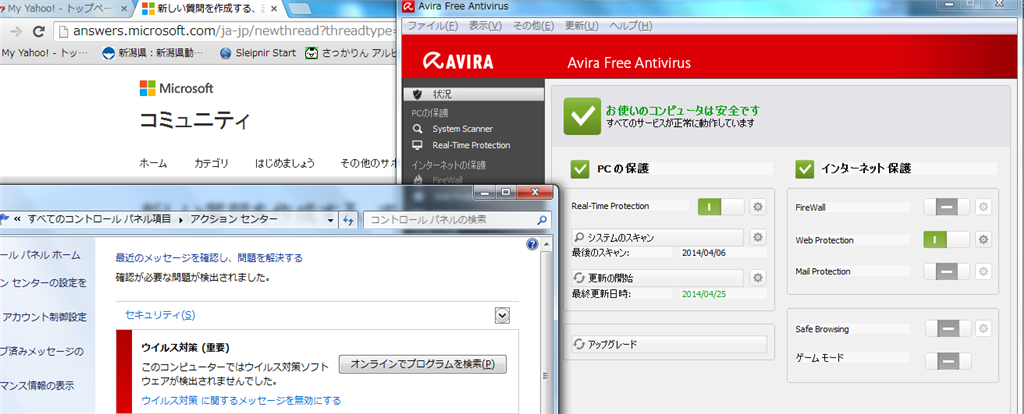Toggle FireWall switch
Screen dimensions: 1024x414
(946, 207)
